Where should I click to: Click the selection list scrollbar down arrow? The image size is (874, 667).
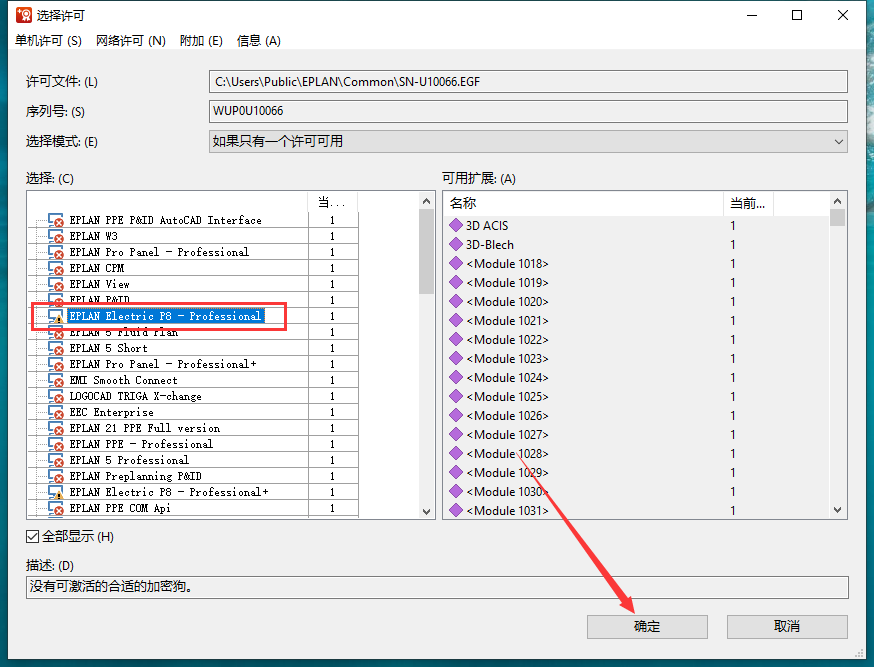[x=426, y=512]
